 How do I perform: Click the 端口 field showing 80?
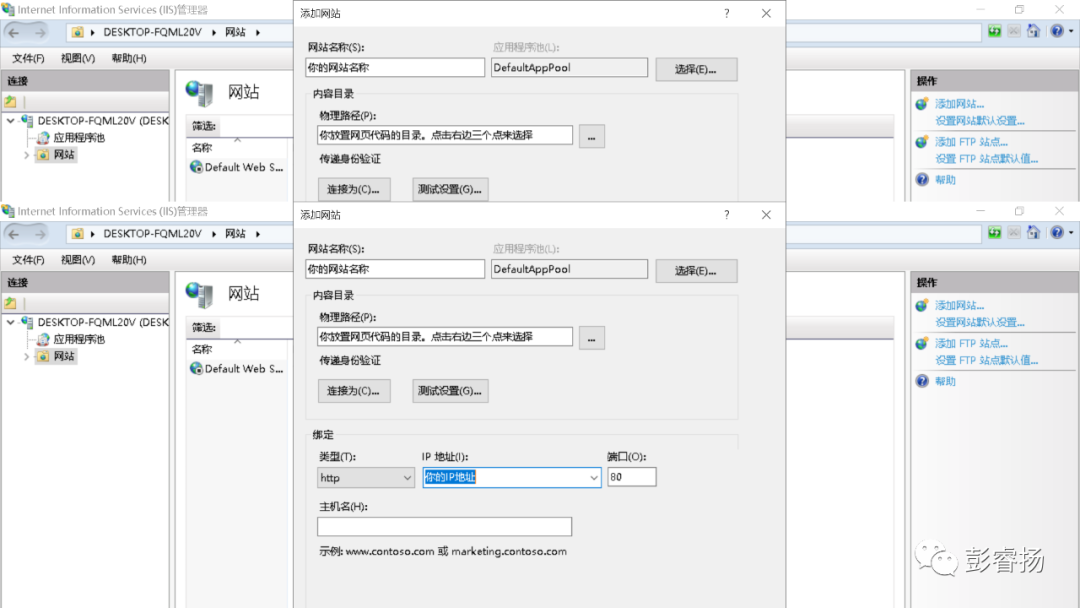point(632,477)
